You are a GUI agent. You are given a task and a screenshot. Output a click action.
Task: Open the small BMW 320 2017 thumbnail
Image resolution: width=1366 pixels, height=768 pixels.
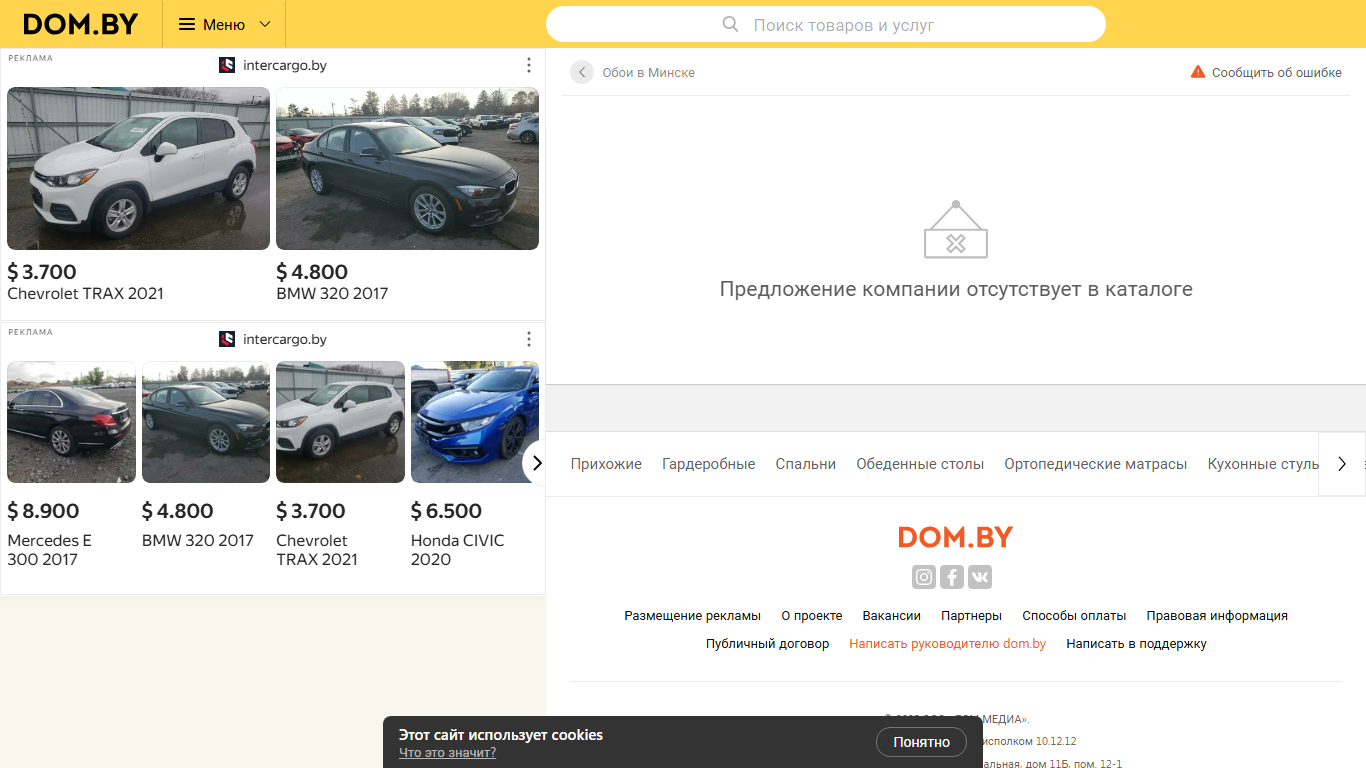tap(206, 422)
